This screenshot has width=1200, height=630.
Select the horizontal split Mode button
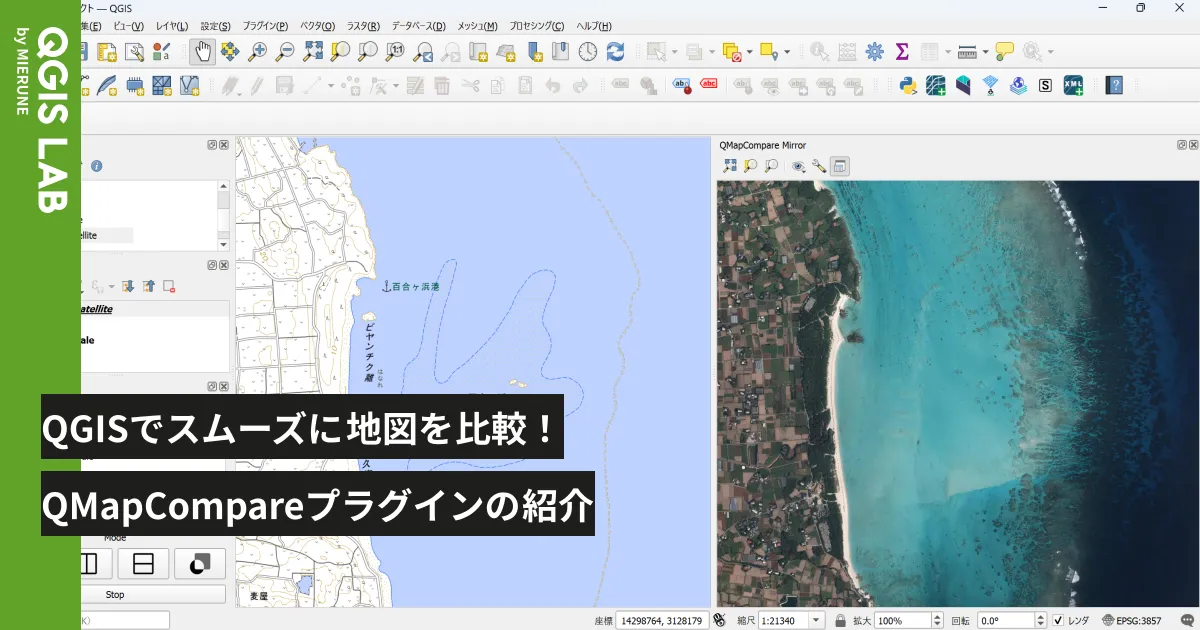143,563
